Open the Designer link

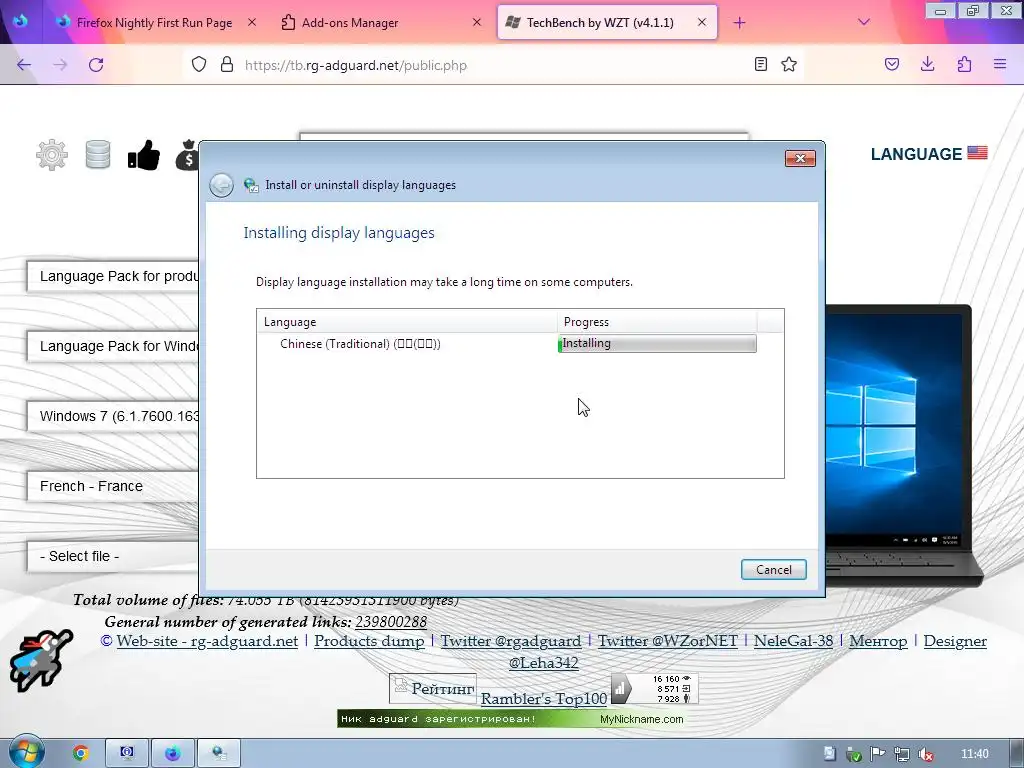(955, 641)
